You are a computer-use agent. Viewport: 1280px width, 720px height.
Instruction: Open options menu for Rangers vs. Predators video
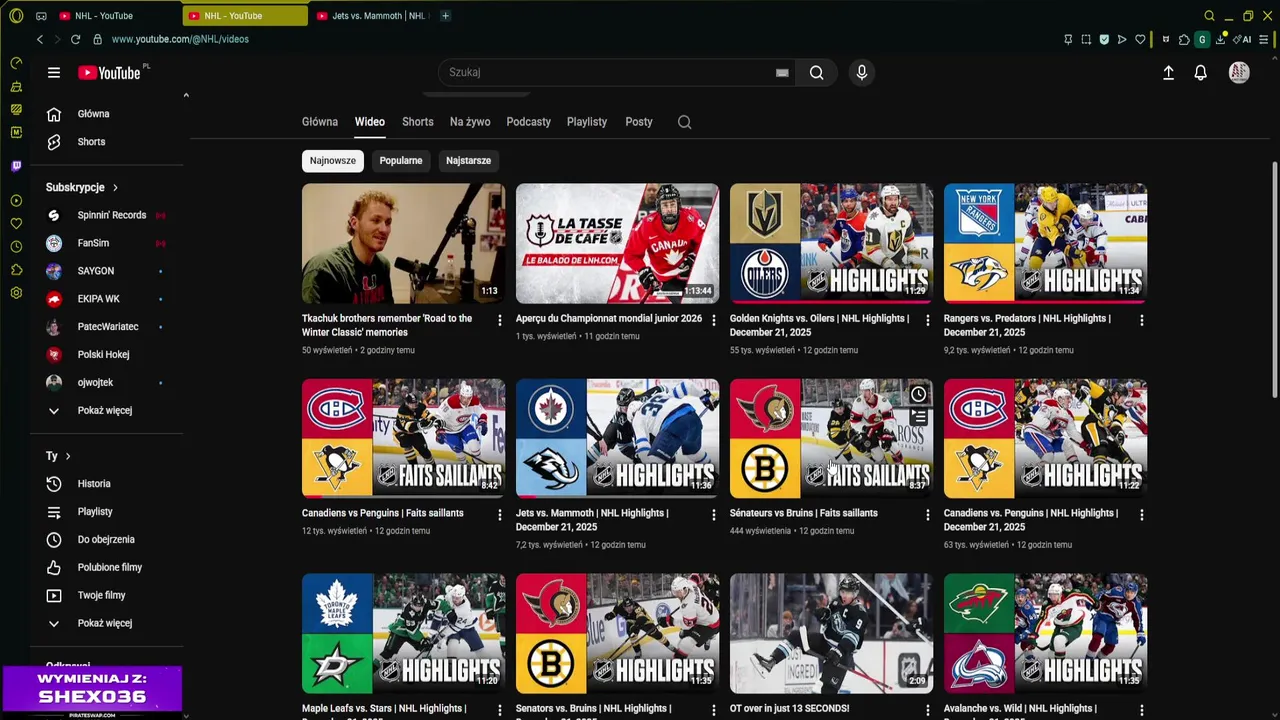(x=1142, y=320)
